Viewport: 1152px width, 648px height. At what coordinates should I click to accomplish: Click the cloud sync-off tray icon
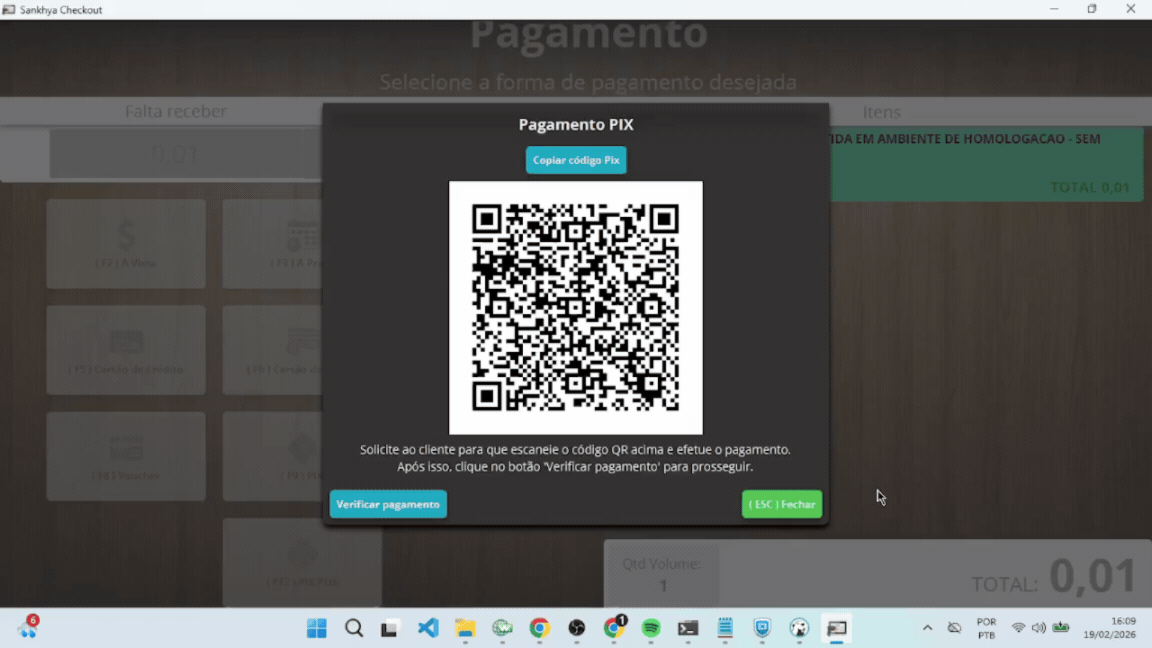tap(954, 628)
